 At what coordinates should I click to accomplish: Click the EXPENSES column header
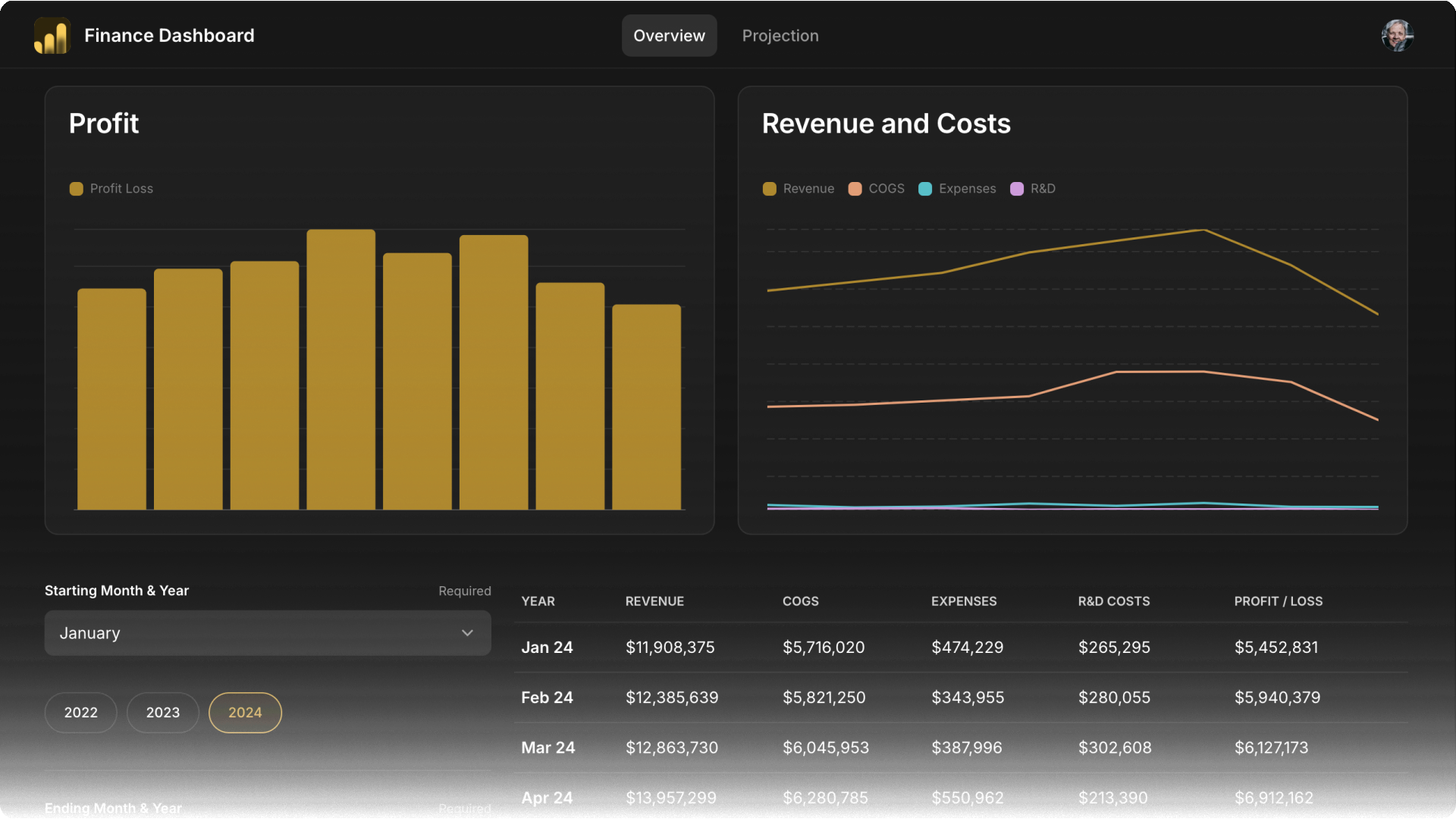click(x=964, y=601)
